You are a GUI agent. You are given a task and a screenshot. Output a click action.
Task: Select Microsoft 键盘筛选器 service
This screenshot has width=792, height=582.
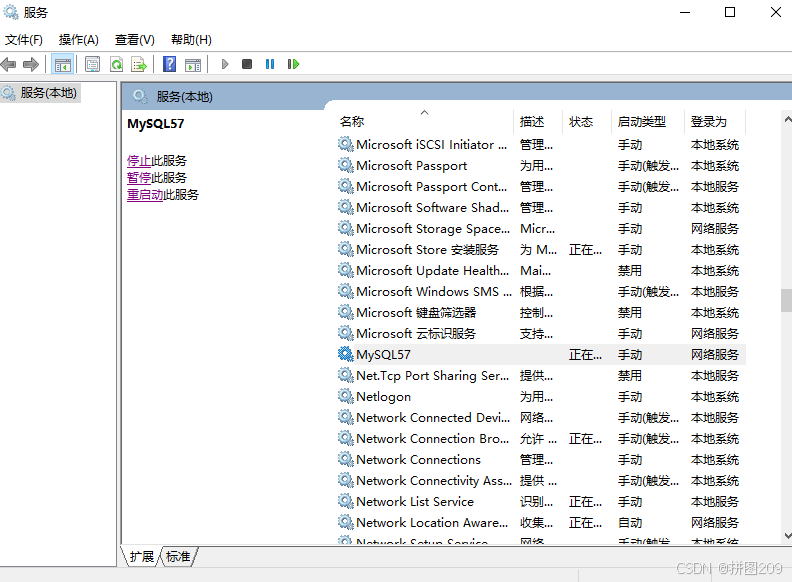click(540, 312)
